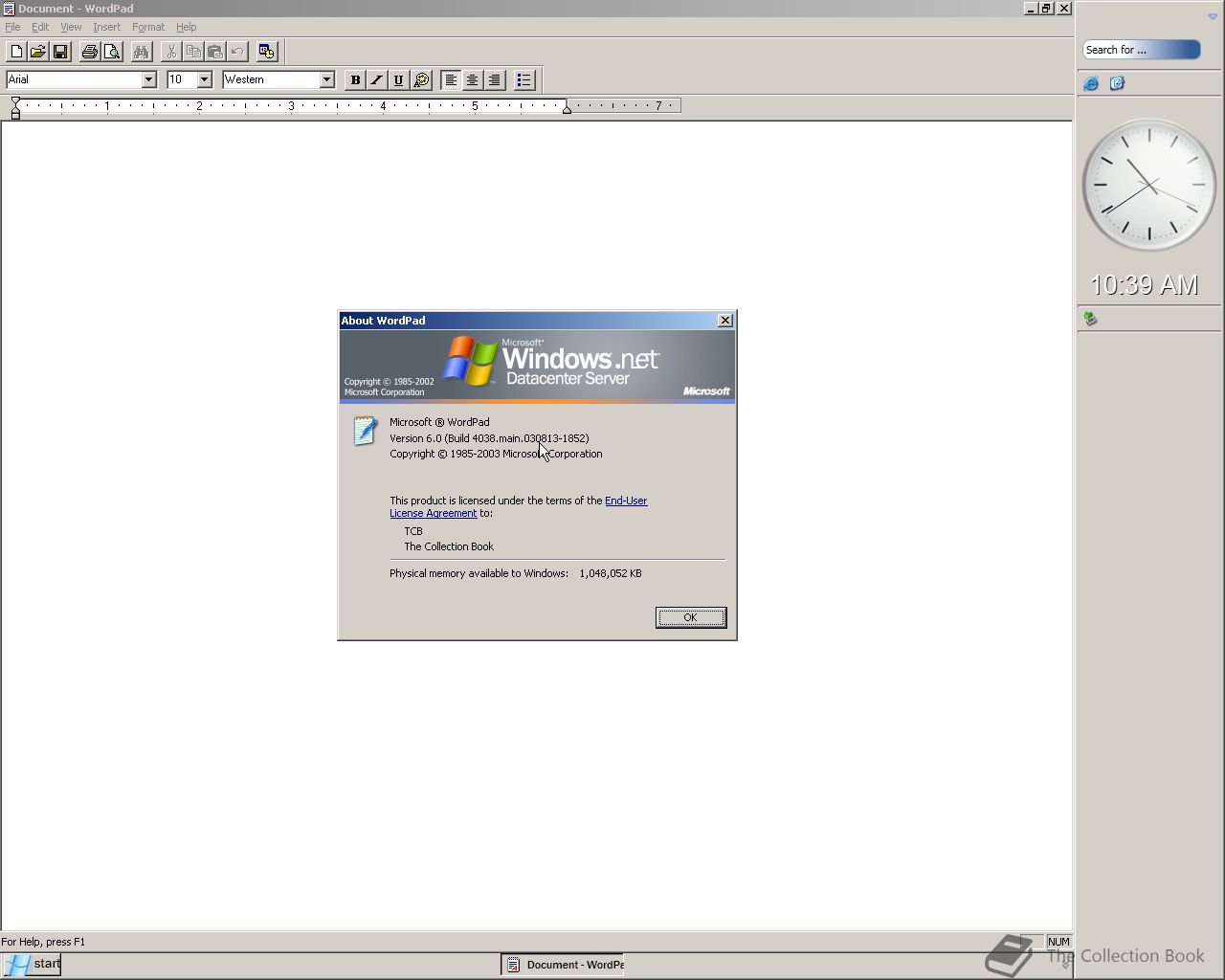
Task: Open a file with the folder icon
Action: pyautogui.click(x=38, y=52)
